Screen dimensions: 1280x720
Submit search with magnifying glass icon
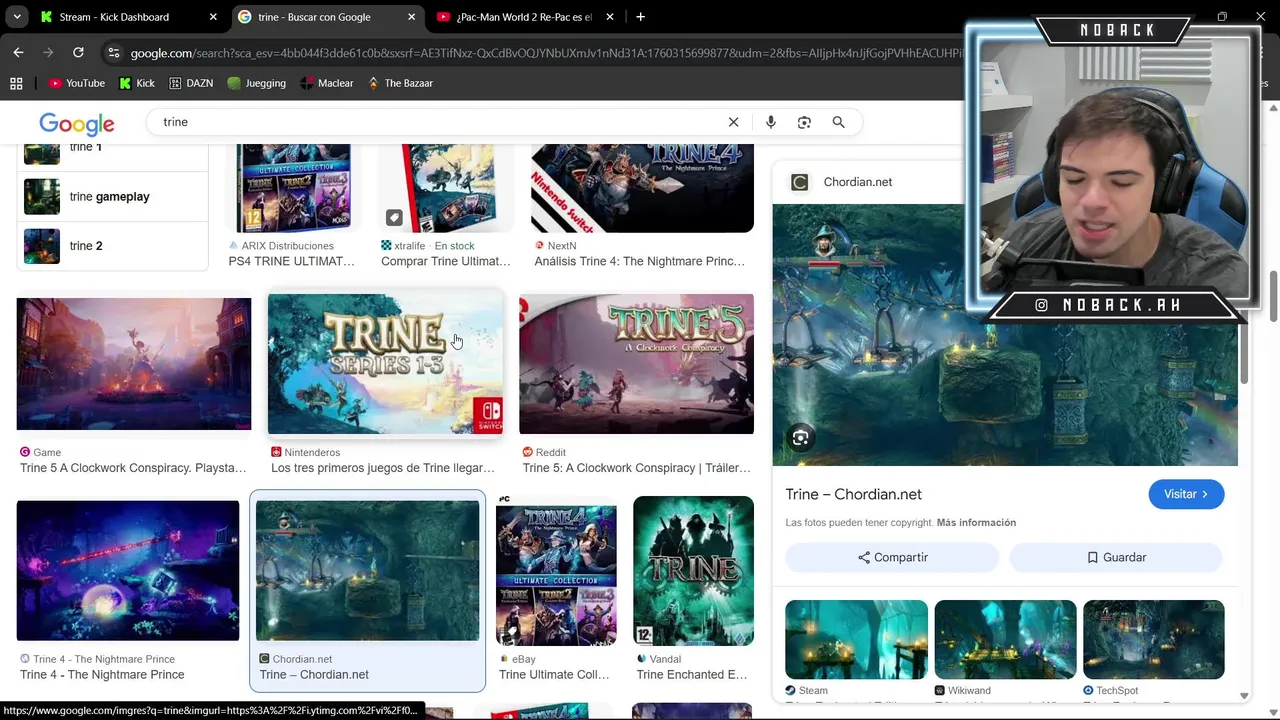(x=838, y=122)
